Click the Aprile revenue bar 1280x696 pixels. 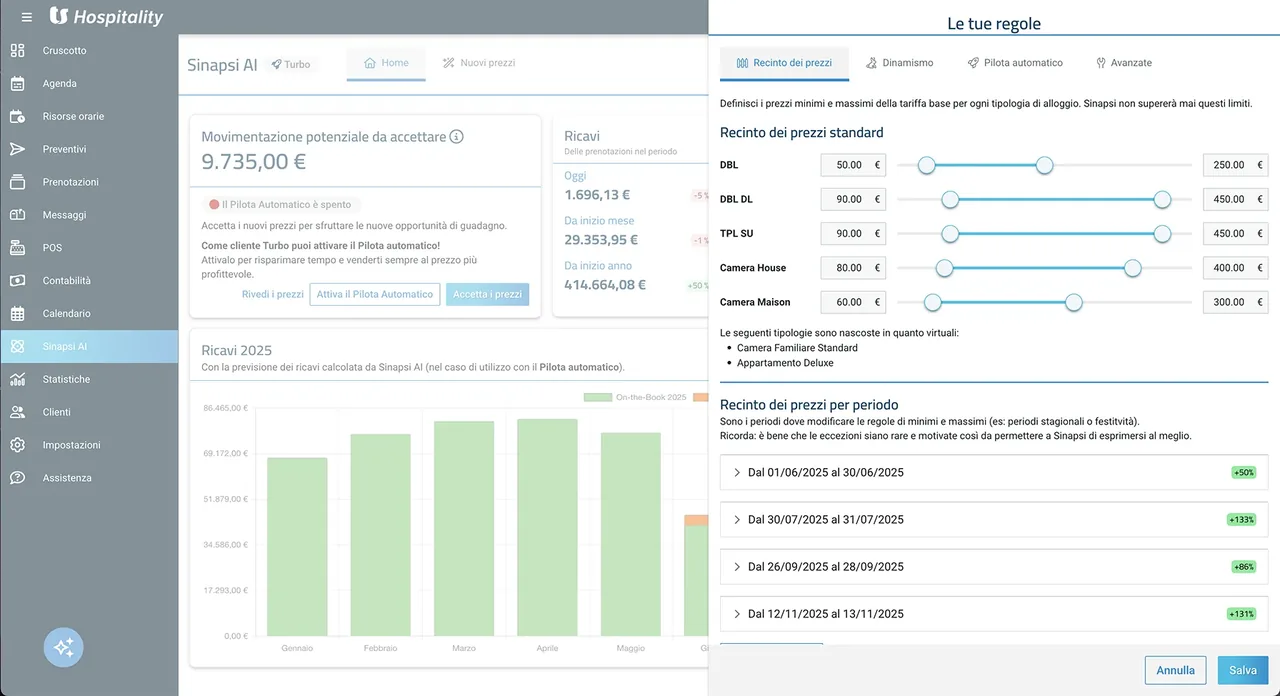pos(547,527)
